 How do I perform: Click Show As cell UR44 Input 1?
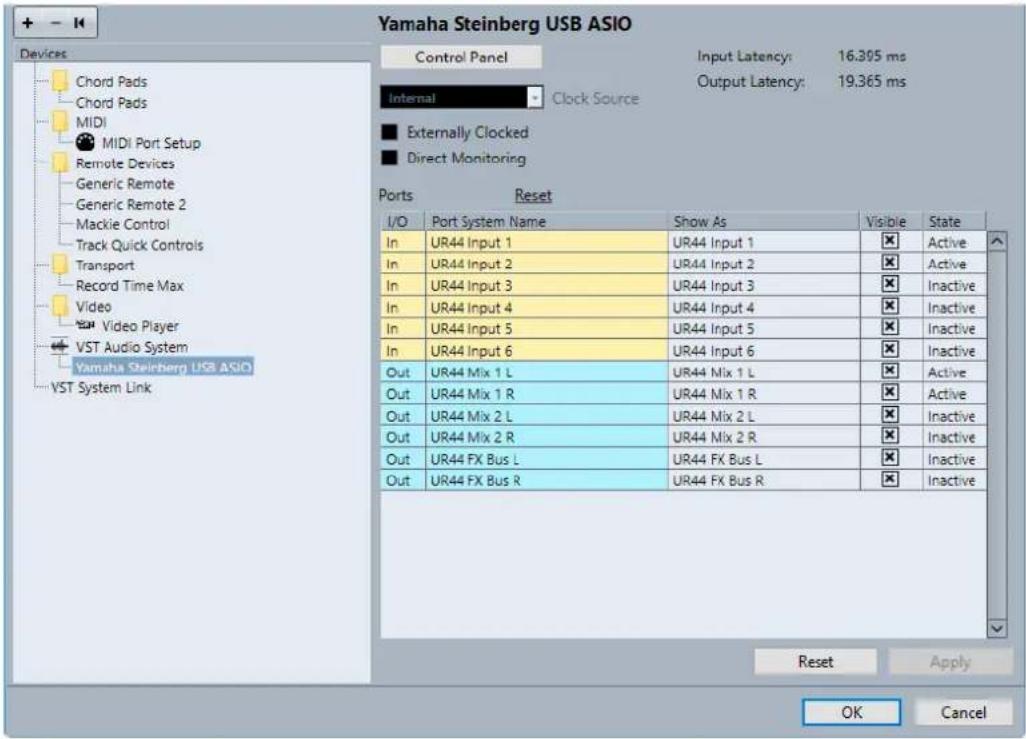pyautogui.click(x=764, y=242)
